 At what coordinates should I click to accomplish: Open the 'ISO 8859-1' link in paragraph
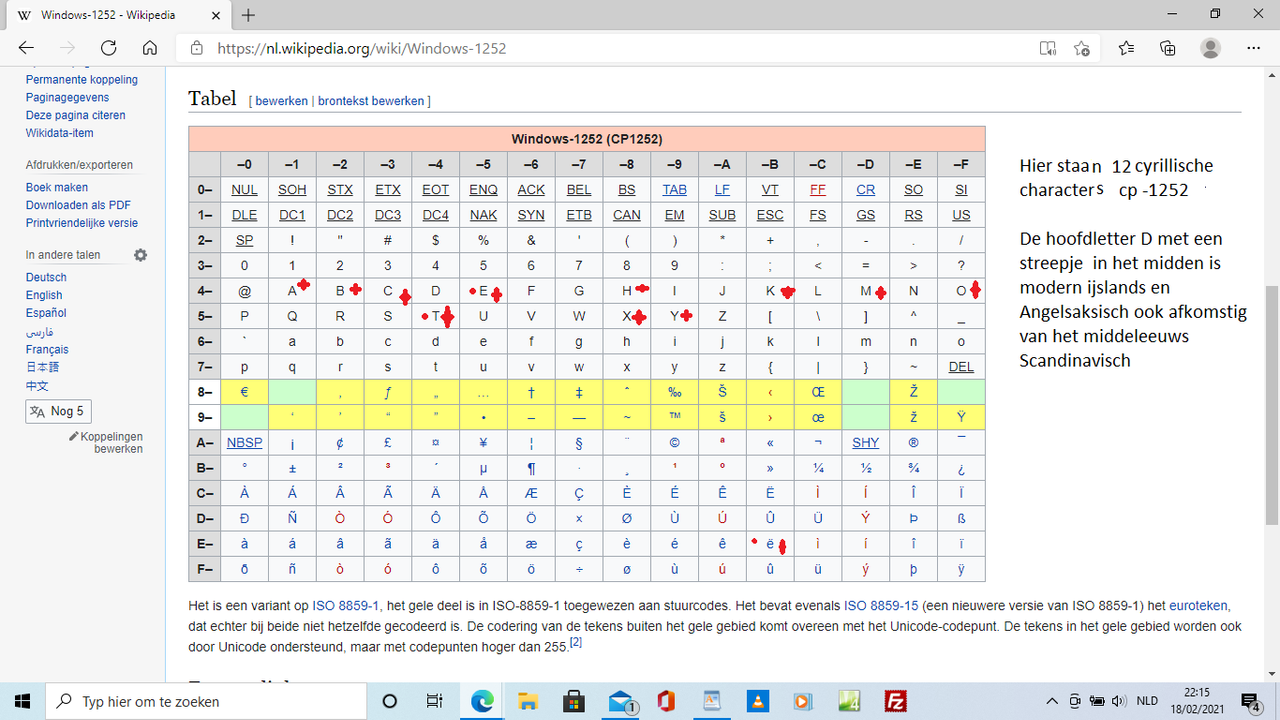coord(345,606)
